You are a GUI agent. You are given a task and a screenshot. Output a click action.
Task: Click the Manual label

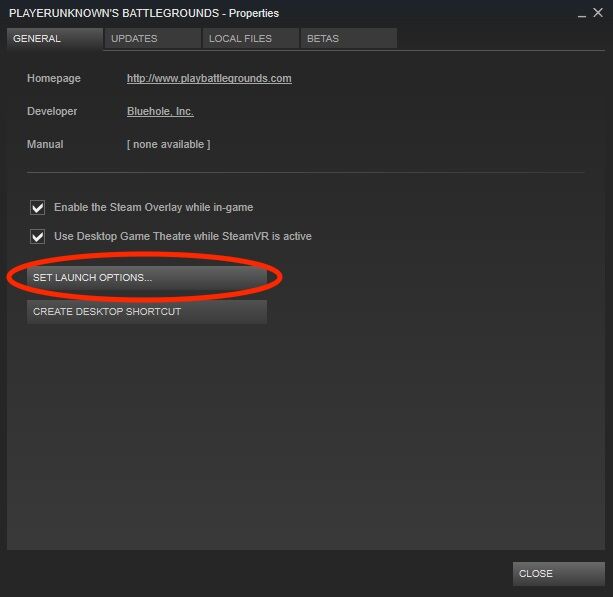pyautogui.click(x=45, y=144)
